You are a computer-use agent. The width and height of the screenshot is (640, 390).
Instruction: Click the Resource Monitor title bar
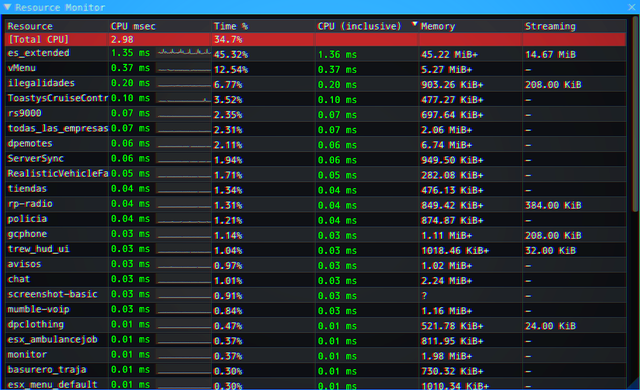click(320, 7)
